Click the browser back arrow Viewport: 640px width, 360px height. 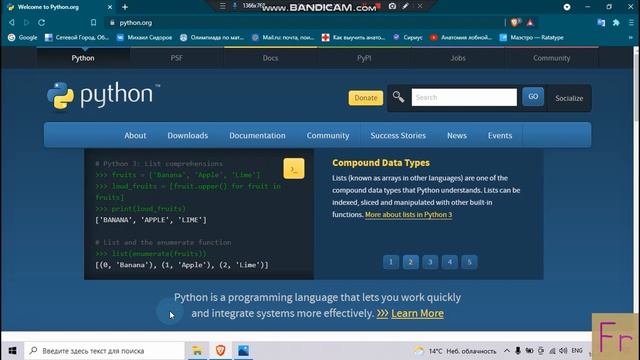coord(12,22)
